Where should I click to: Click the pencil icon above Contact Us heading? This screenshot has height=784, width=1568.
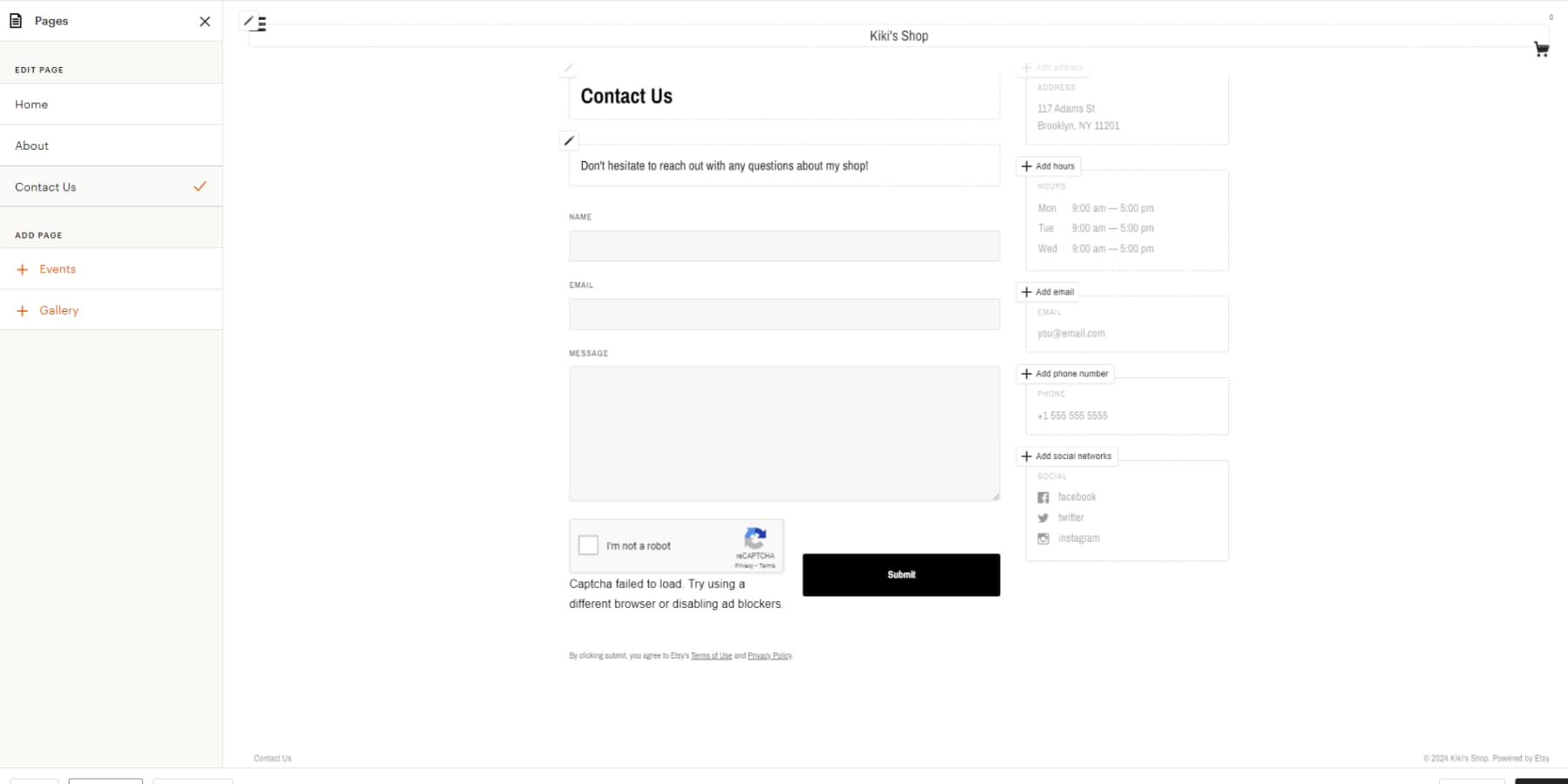point(569,68)
